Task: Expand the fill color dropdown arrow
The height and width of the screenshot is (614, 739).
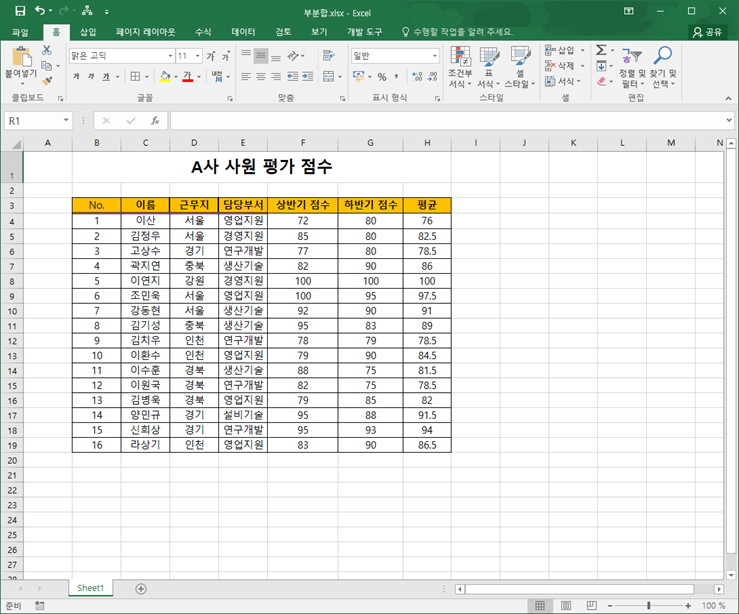Action: 176,76
